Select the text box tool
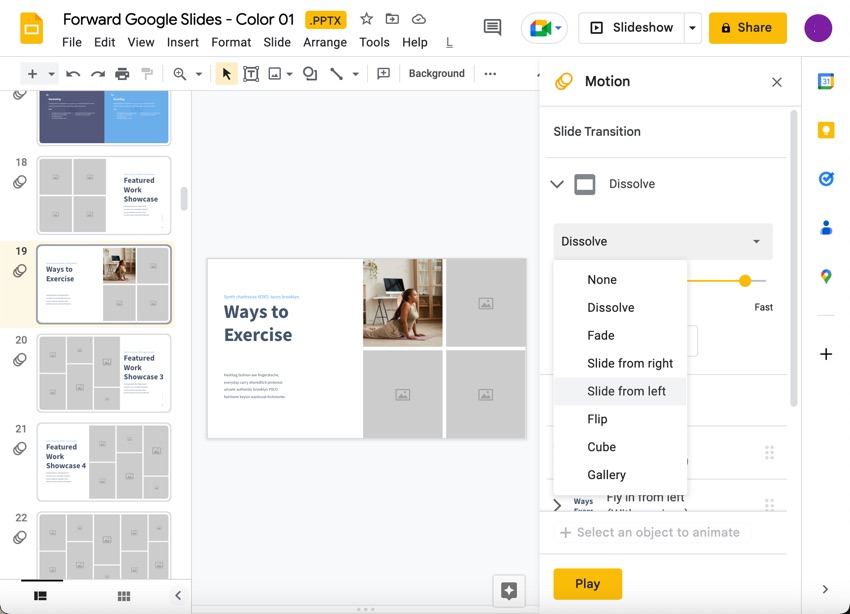850x614 pixels. pos(251,74)
